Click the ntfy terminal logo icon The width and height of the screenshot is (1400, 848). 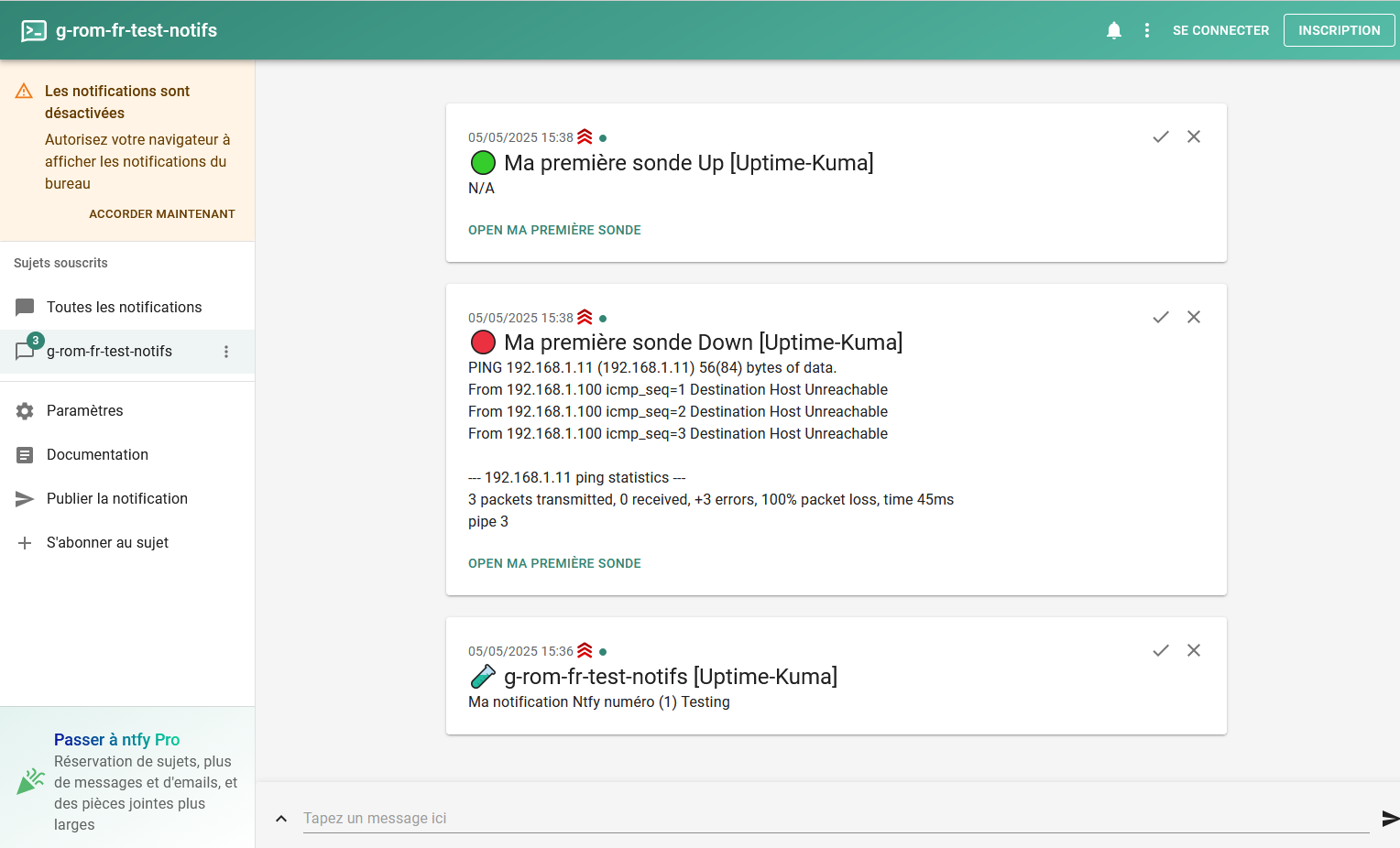coord(34,30)
